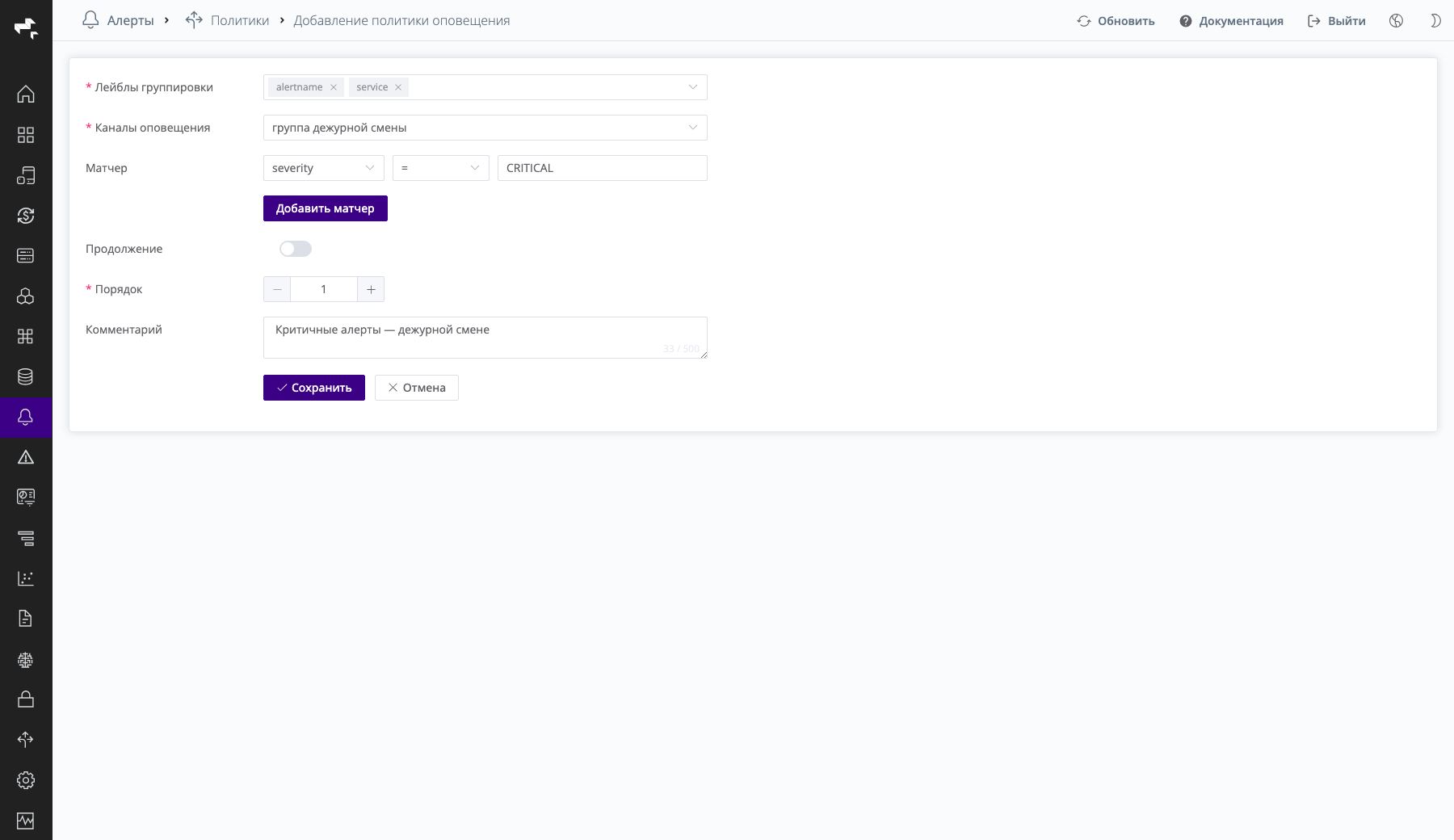The image size is (1454, 840).
Task: Go to Политики breadcrumb
Action: (240, 21)
